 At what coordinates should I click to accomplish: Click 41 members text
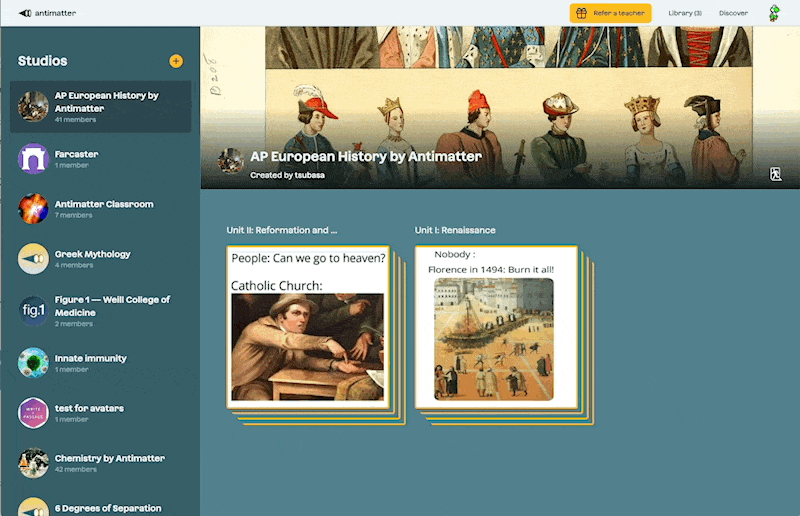(x=76, y=119)
